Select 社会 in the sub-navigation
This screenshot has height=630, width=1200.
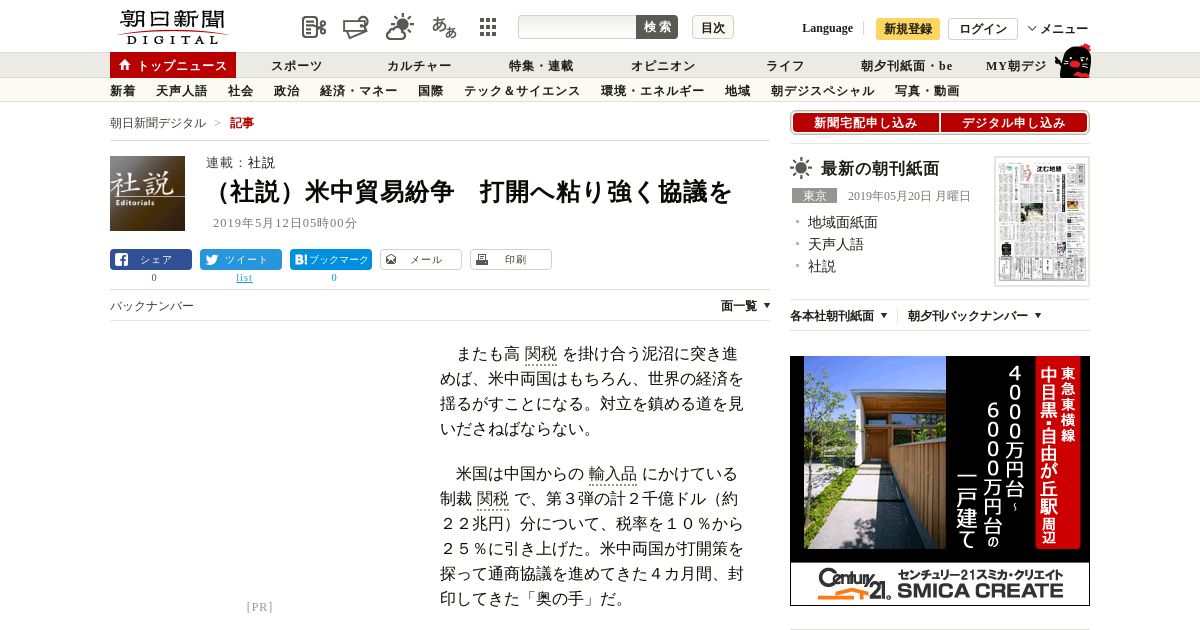click(x=241, y=91)
